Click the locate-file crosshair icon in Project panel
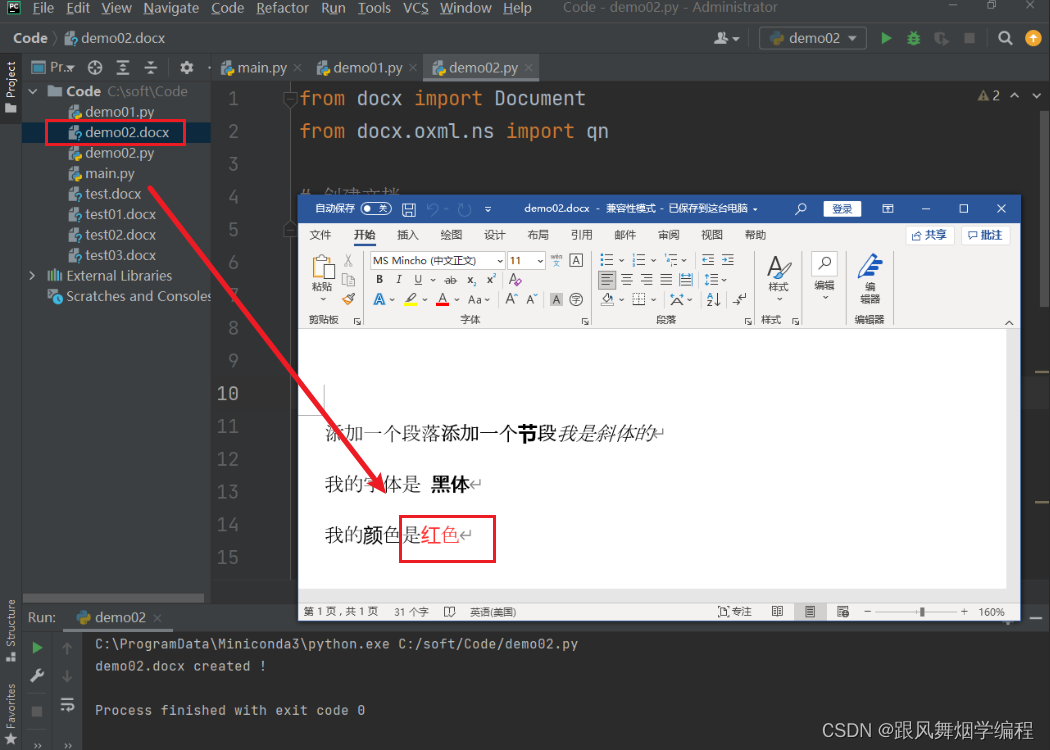Viewport: 1050px width, 750px height. tap(95, 67)
